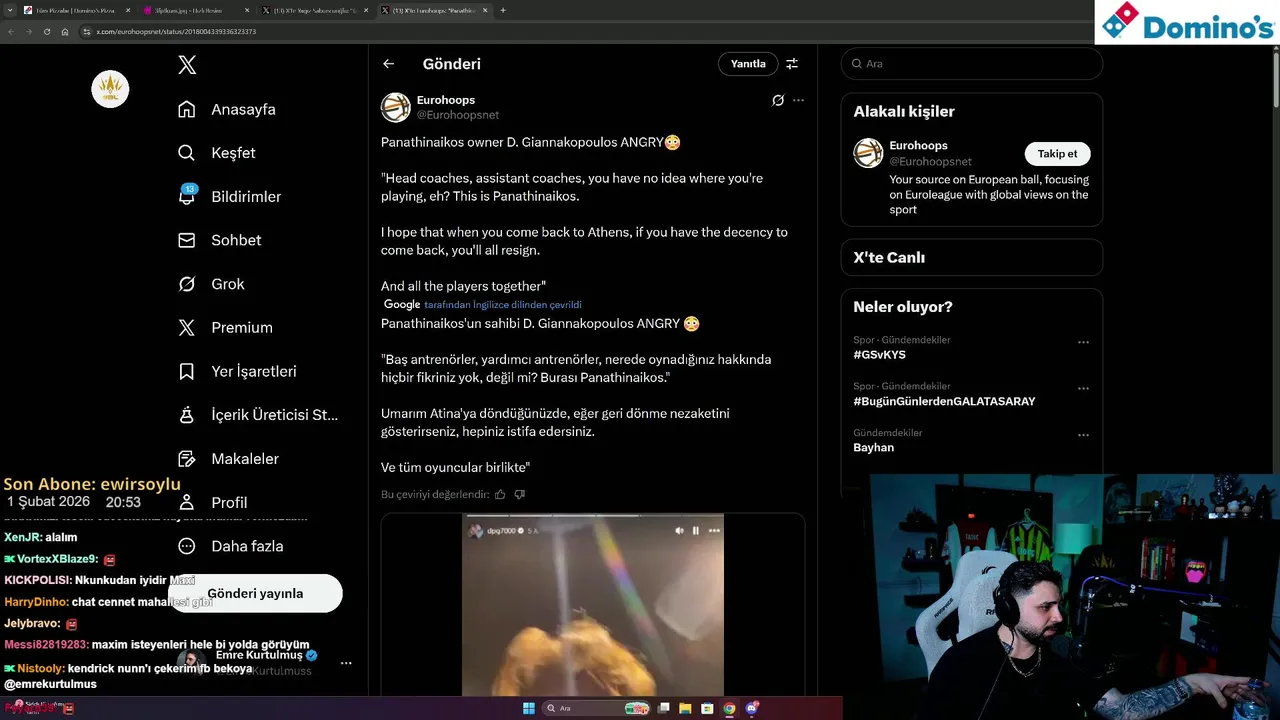Click the back arrow beside Gönderi

[x=389, y=64]
